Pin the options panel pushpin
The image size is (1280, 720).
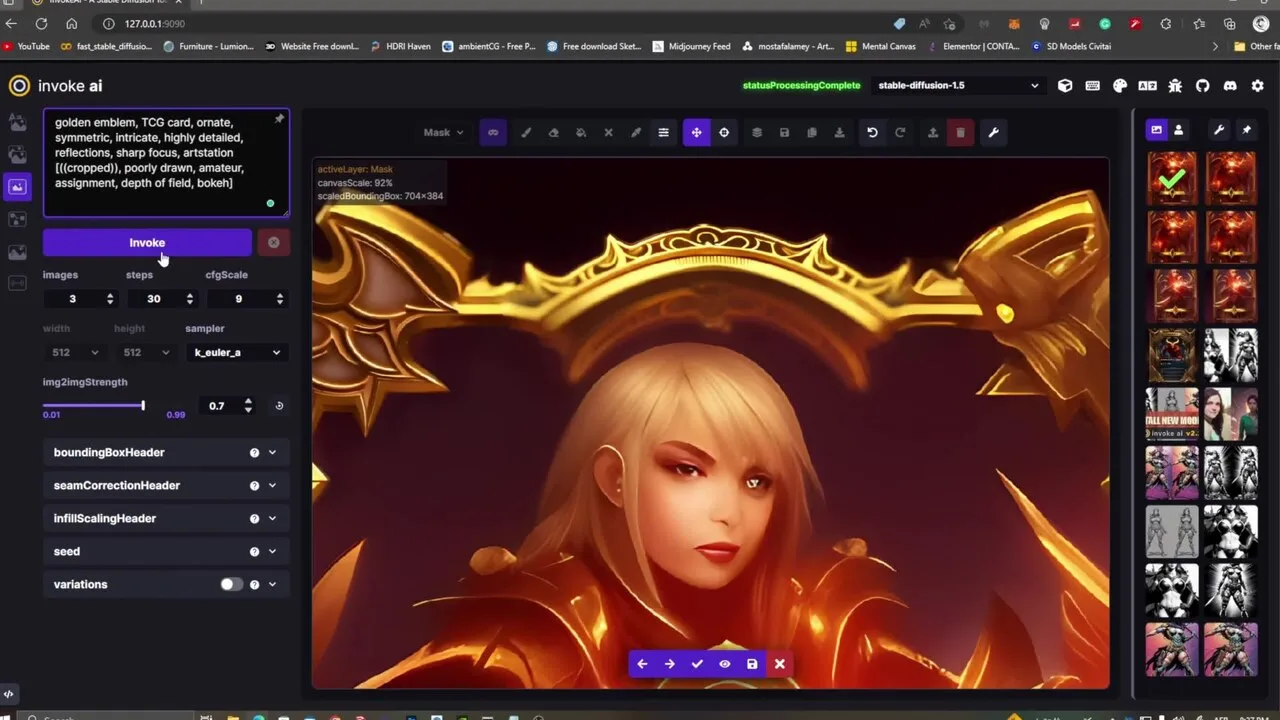point(279,119)
